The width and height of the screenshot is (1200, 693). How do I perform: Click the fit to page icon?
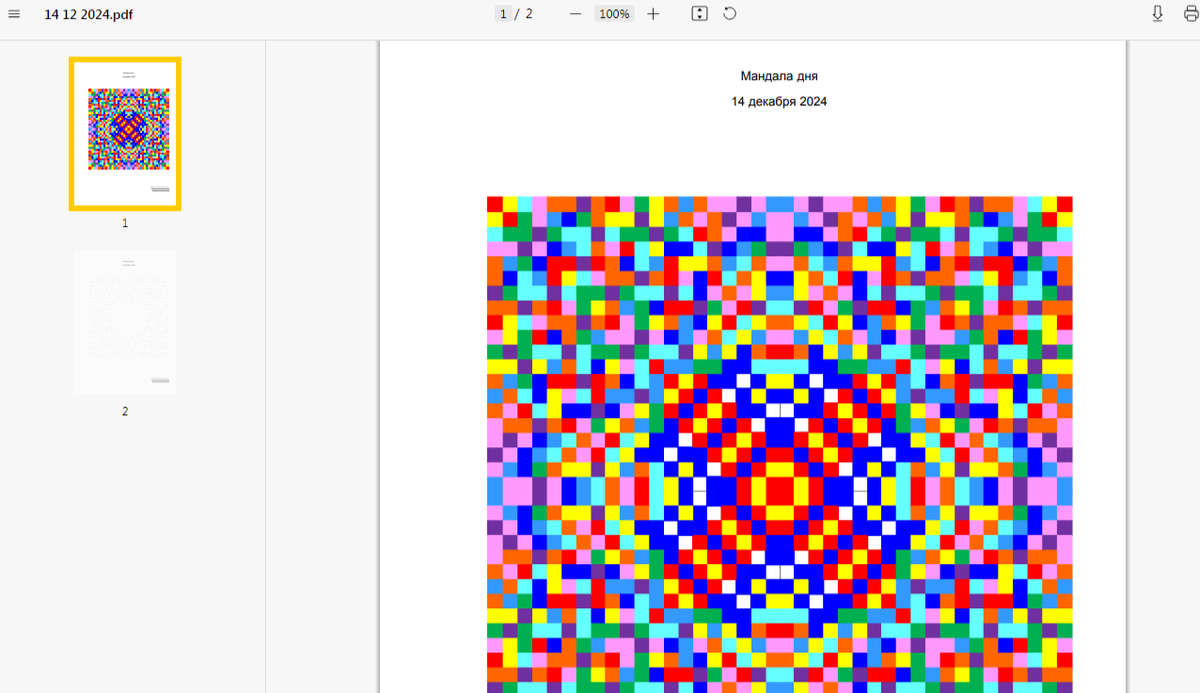[x=700, y=14]
